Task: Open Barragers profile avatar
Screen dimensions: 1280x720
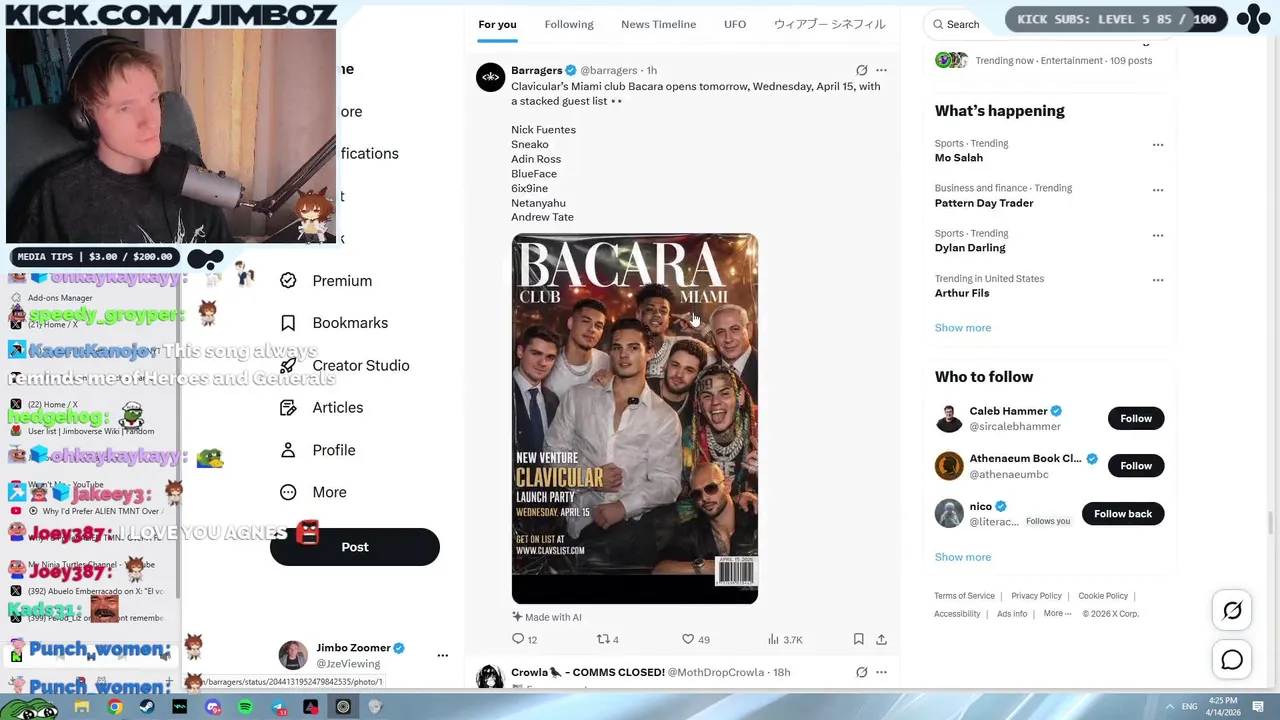Action: click(x=490, y=77)
